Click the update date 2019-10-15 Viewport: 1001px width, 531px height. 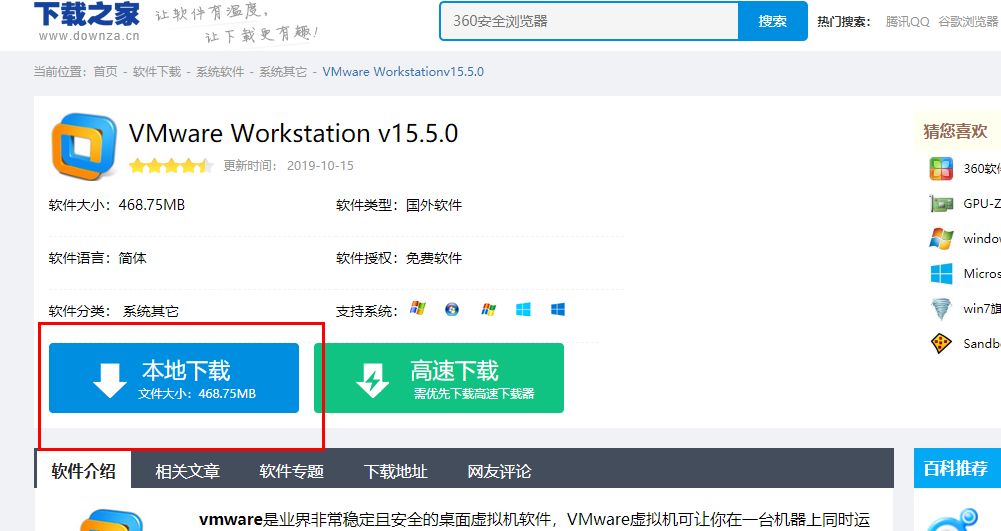[x=320, y=166]
